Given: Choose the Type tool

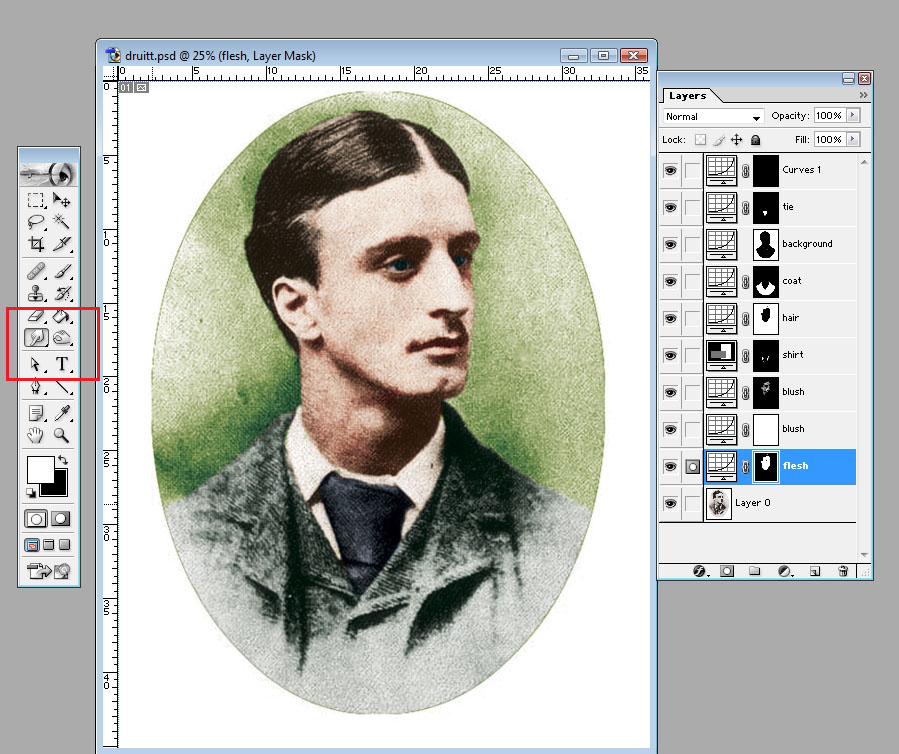Looking at the screenshot, I should (x=62, y=364).
